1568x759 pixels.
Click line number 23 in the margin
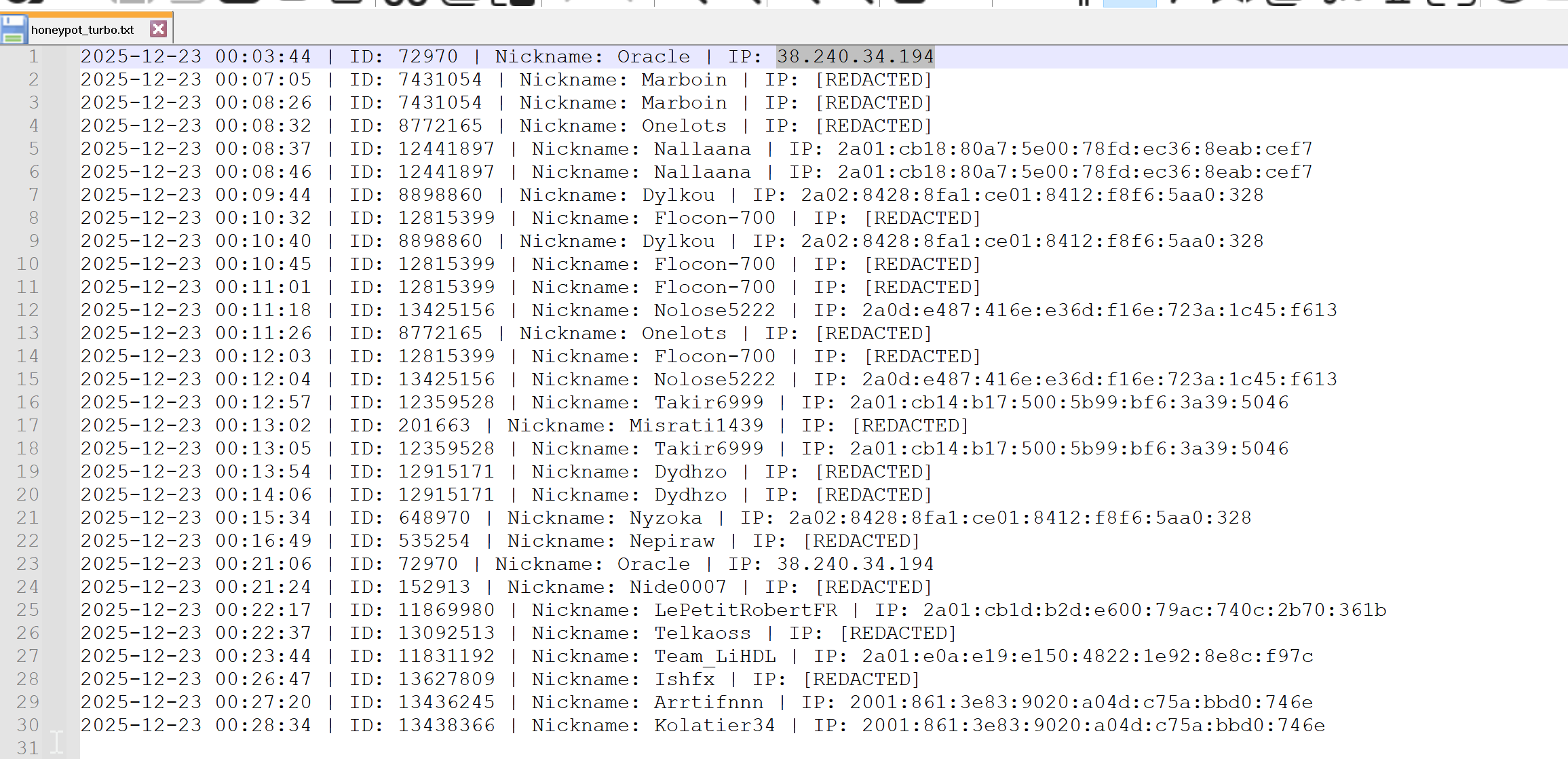coord(28,564)
